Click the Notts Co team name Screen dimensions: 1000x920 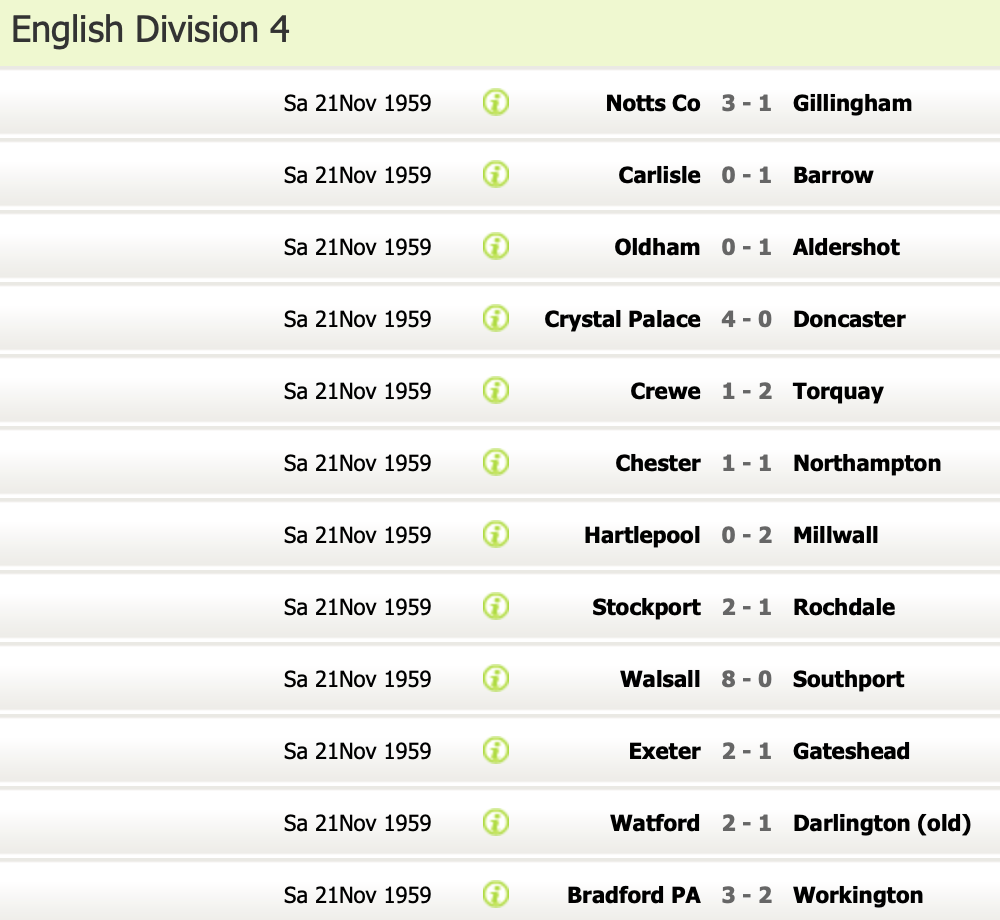[x=653, y=104]
